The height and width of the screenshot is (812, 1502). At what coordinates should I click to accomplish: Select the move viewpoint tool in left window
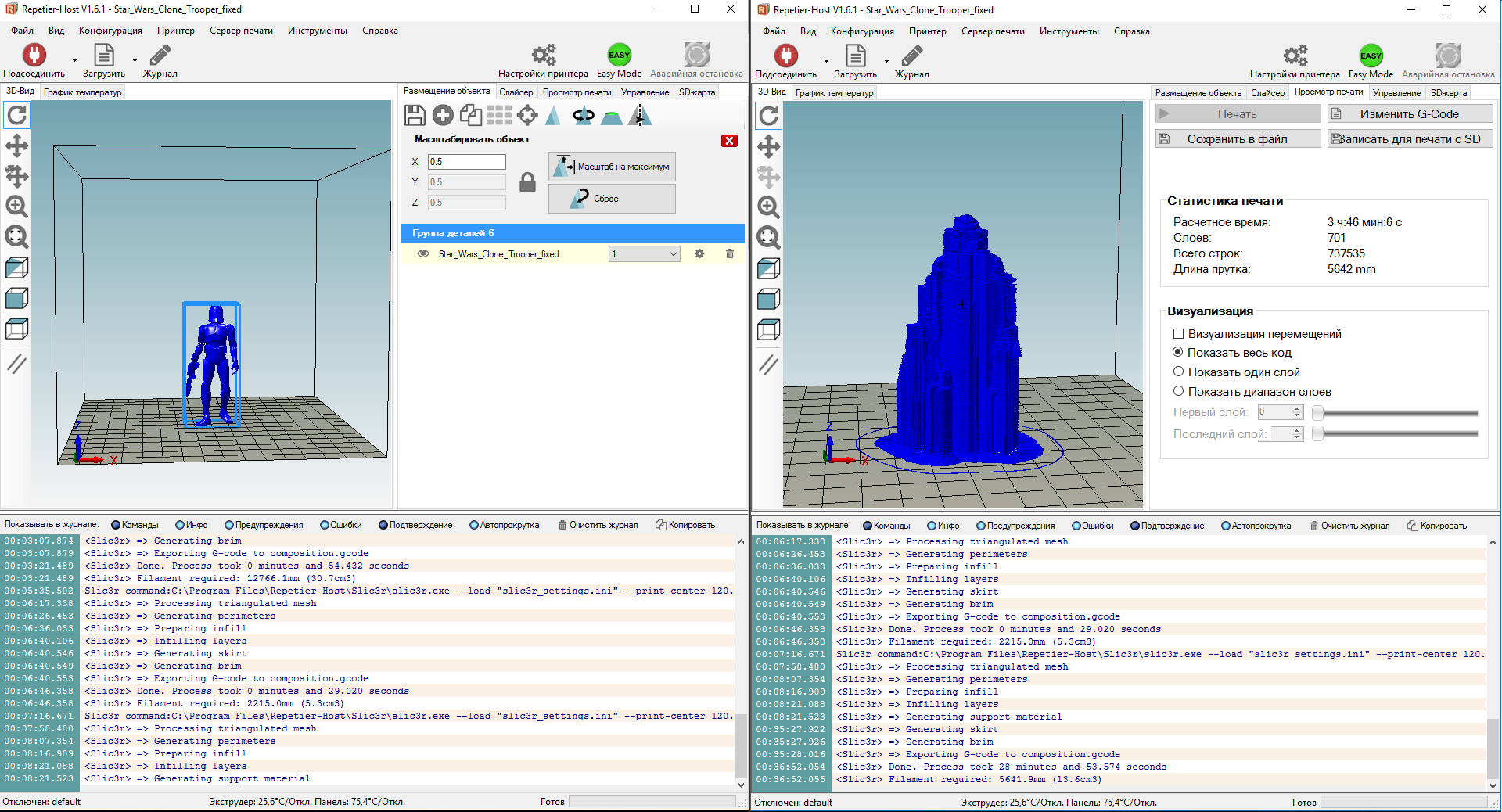(x=17, y=146)
